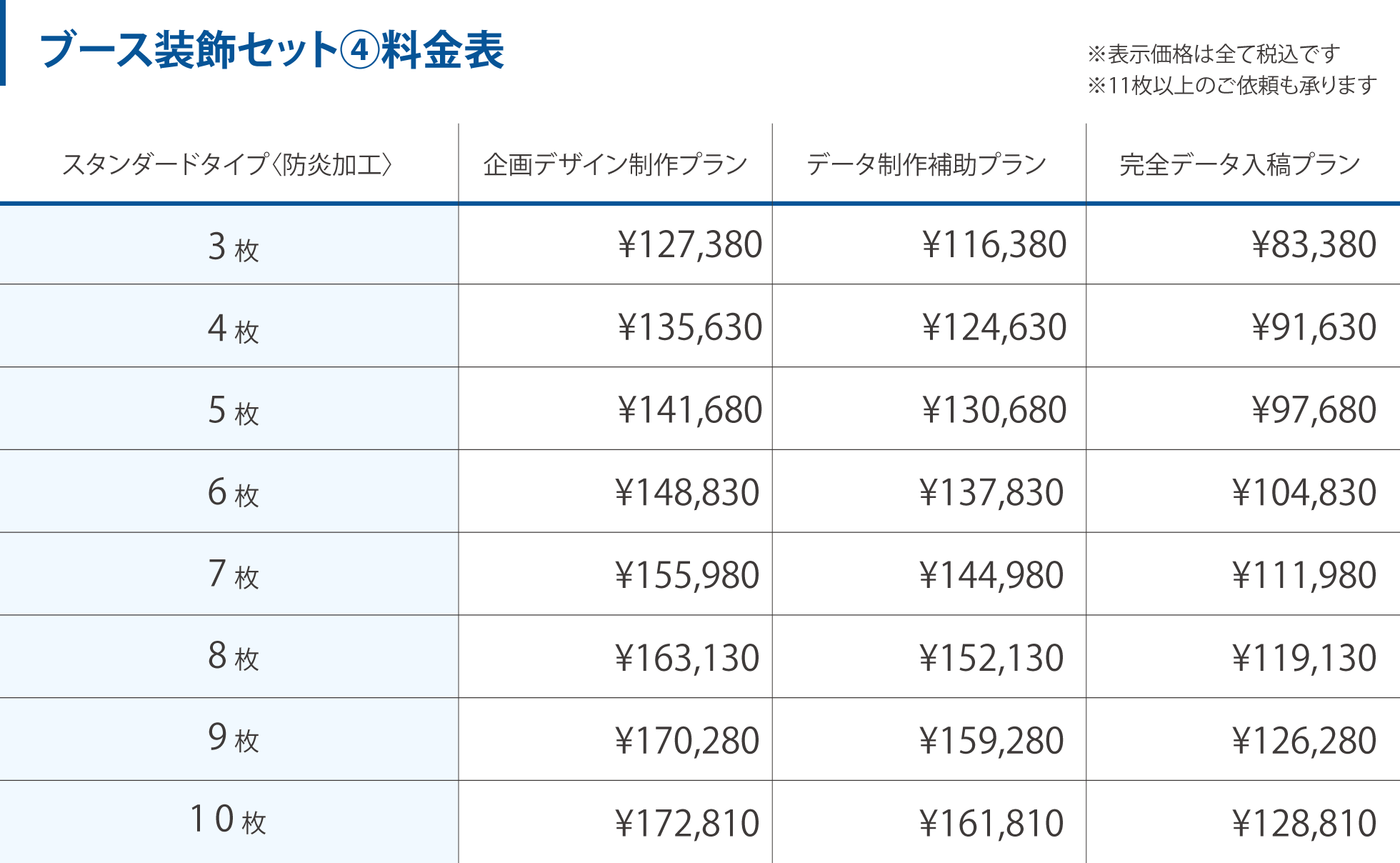Click the ブース装飾セット④料金表 title
The height and width of the screenshot is (863, 1400).
click(272, 50)
